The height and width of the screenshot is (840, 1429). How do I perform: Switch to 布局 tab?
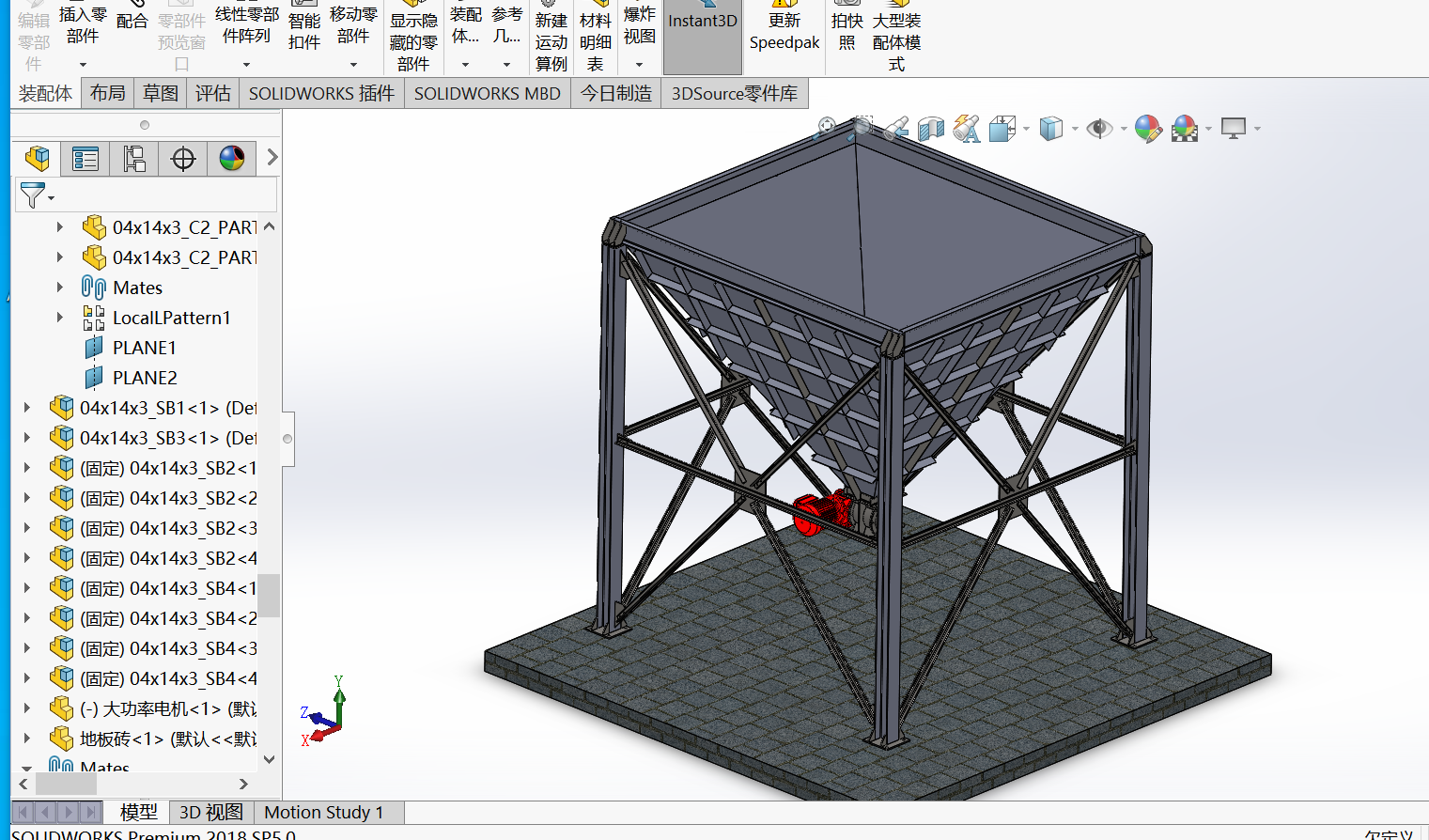click(x=108, y=93)
